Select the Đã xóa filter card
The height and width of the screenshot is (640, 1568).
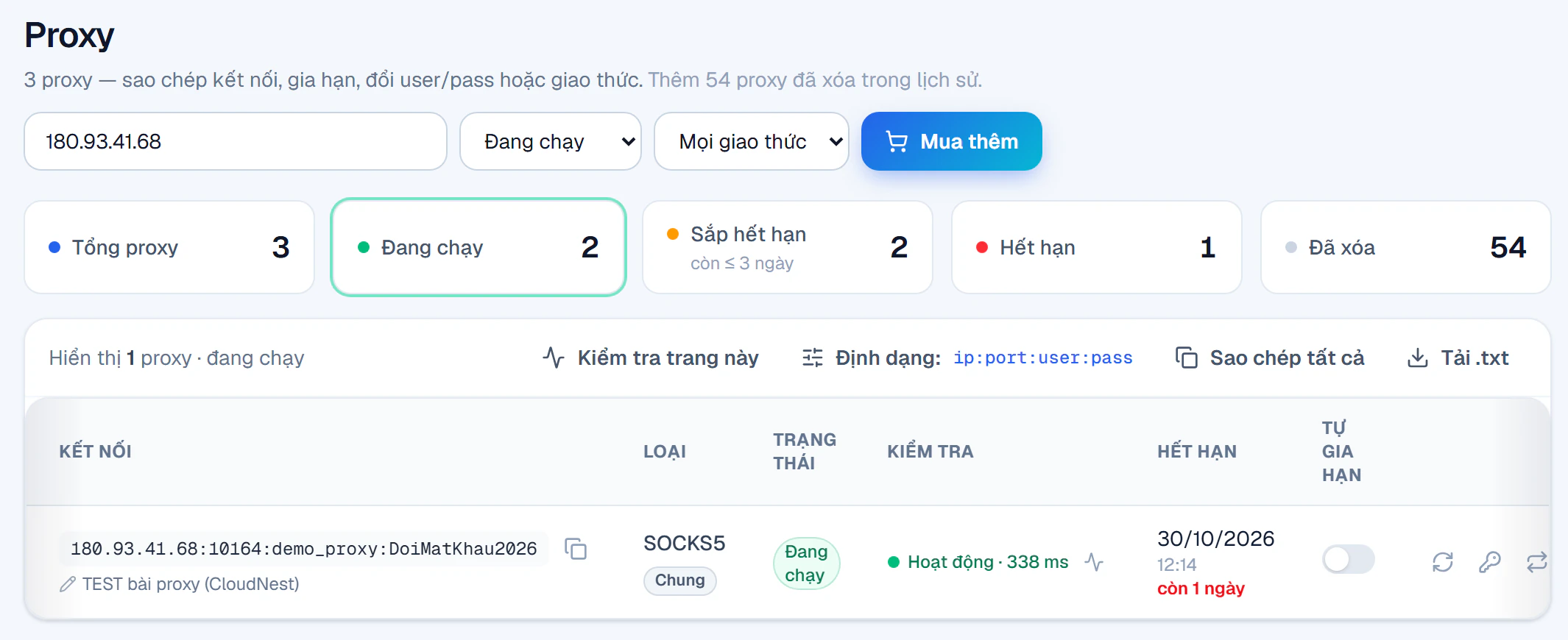[x=1406, y=247]
